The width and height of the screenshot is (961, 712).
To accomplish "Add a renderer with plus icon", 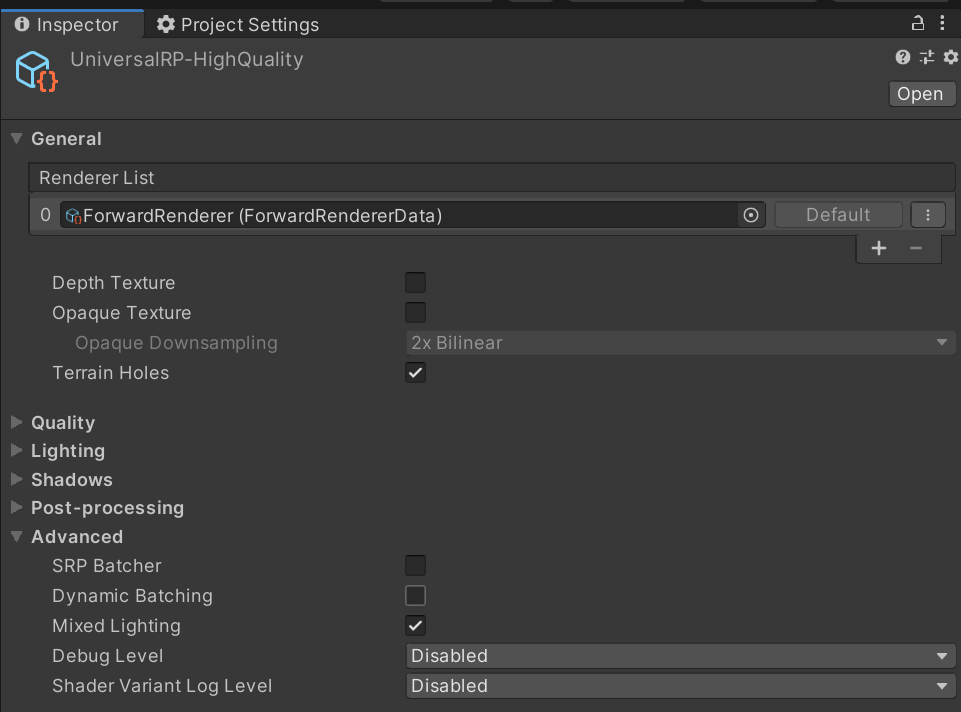I will pos(879,248).
